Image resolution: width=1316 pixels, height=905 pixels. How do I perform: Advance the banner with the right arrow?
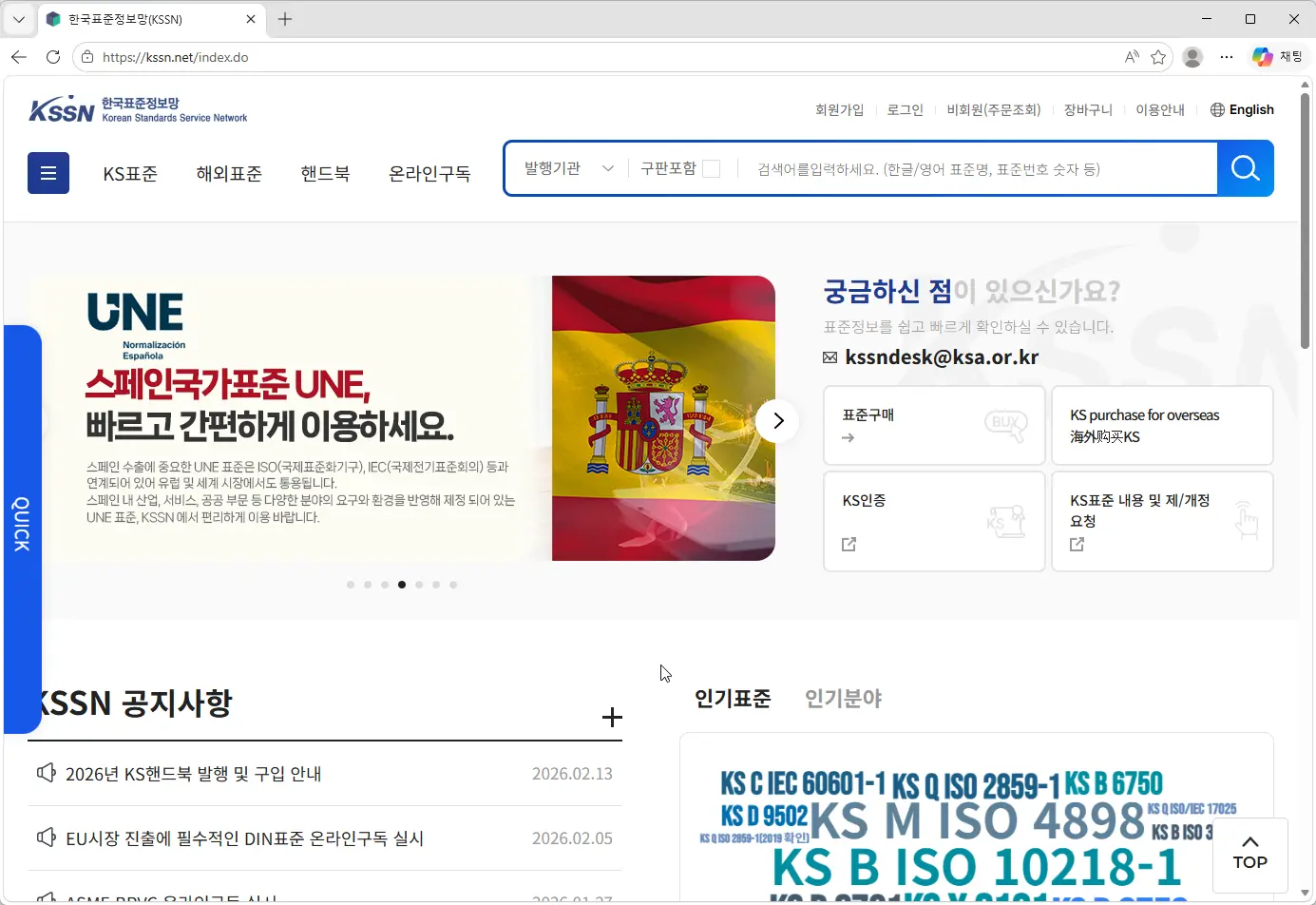tap(777, 420)
